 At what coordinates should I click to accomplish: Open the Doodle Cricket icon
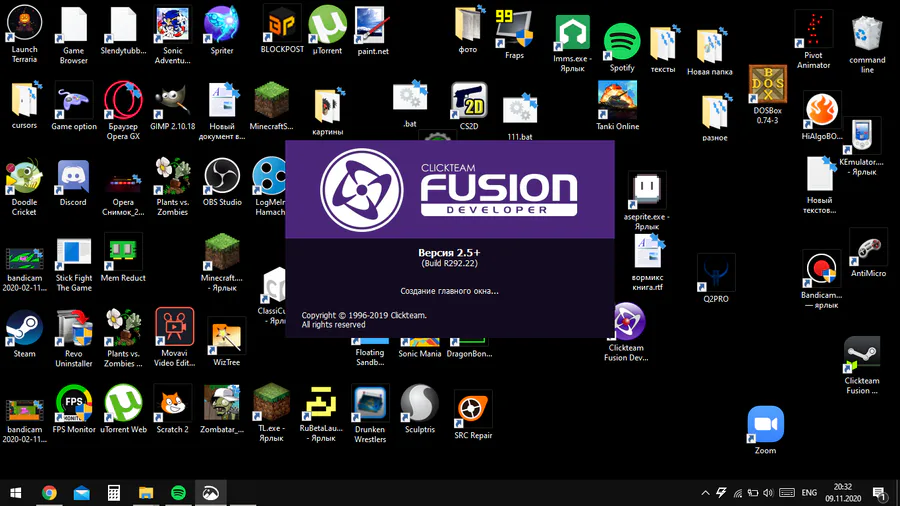click(x=24, y=176)
